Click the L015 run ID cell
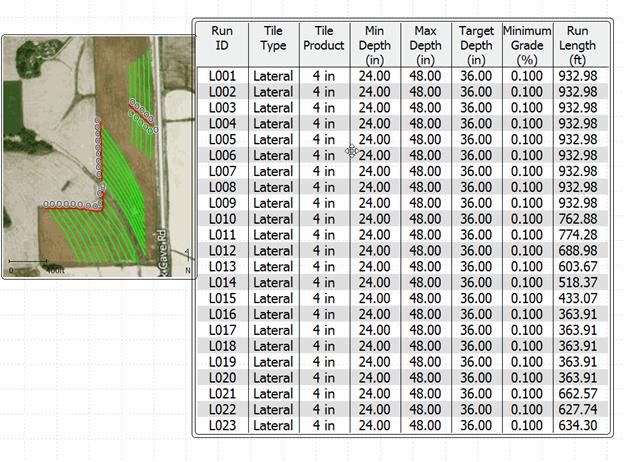This screenshot has width=624, height=462. [222, 298]
